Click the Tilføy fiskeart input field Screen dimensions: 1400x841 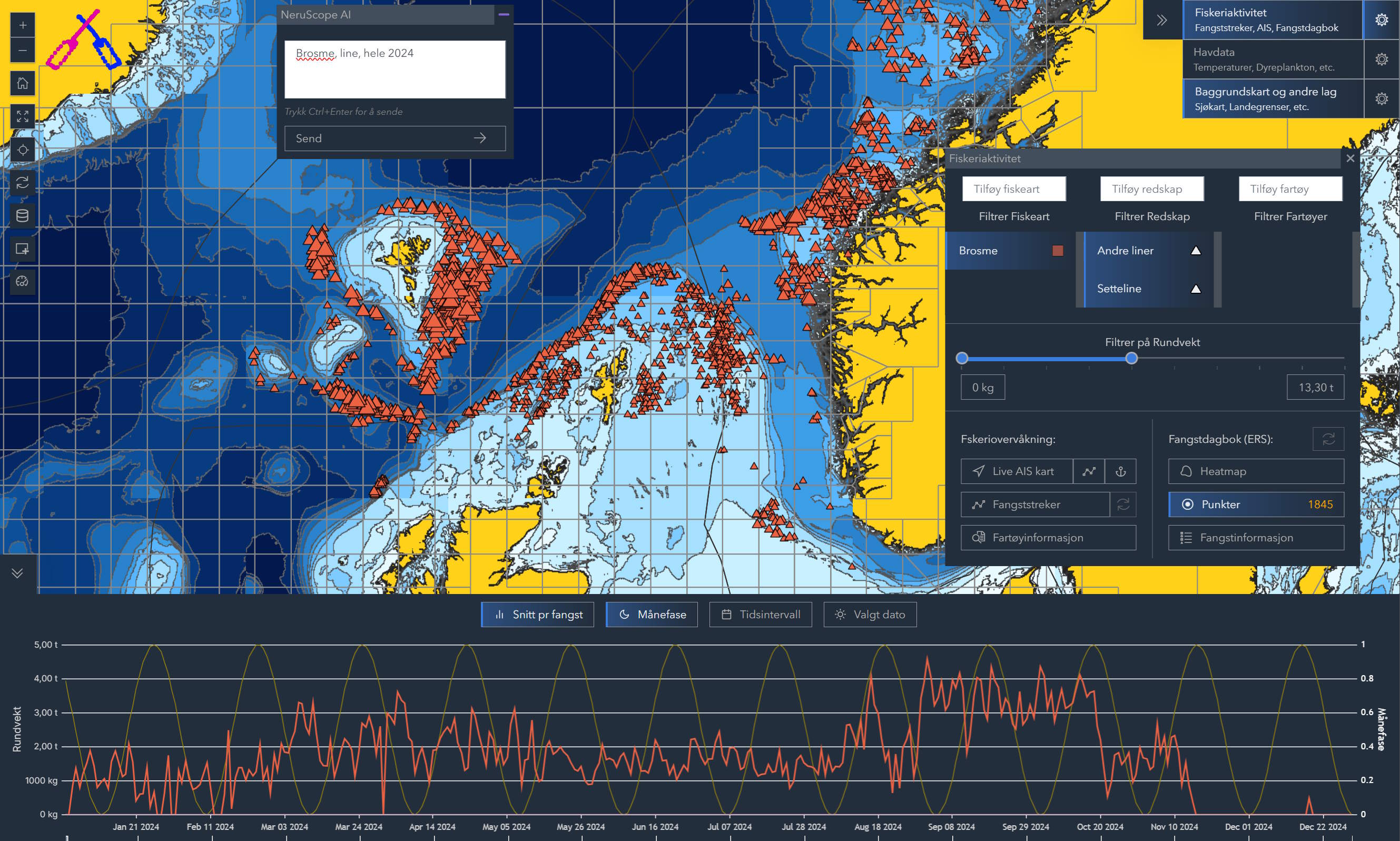point(1013,189)
